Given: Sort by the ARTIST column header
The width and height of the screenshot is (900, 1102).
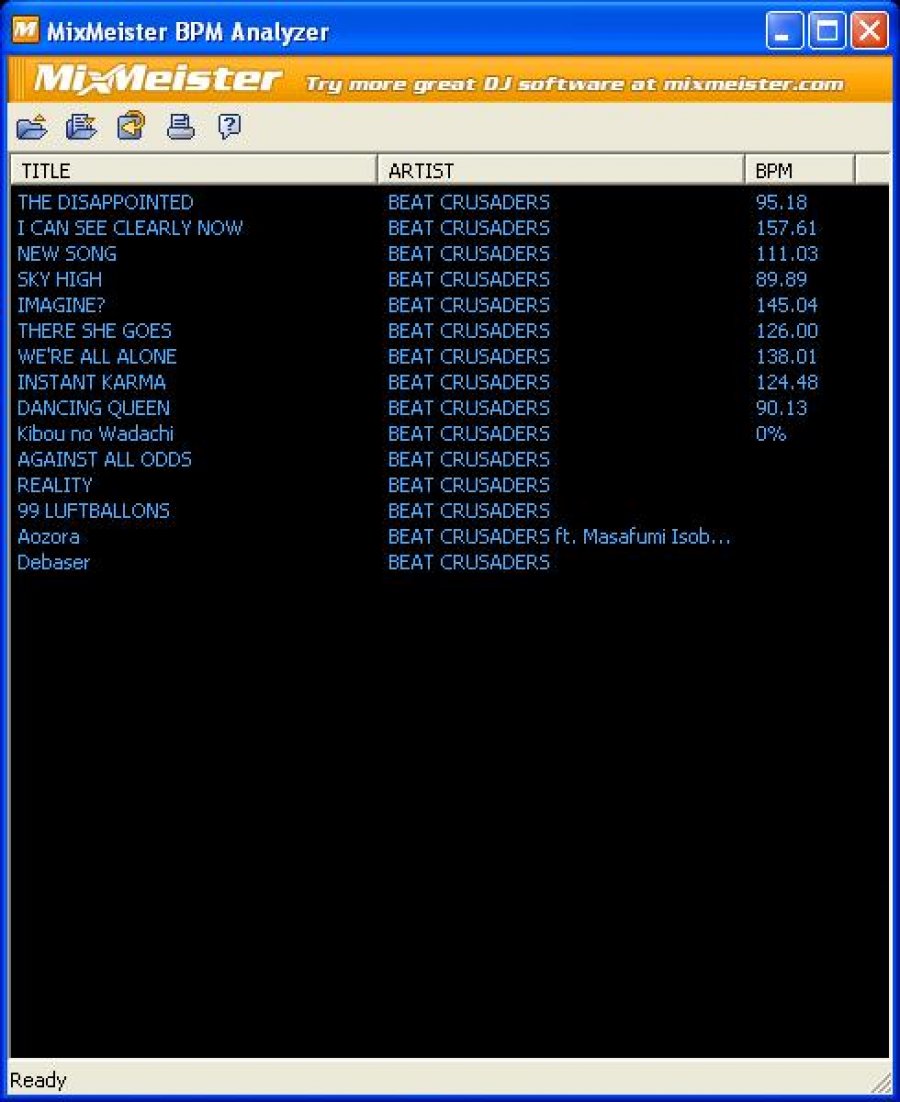Looking at the screenshot, I should 561,170.
